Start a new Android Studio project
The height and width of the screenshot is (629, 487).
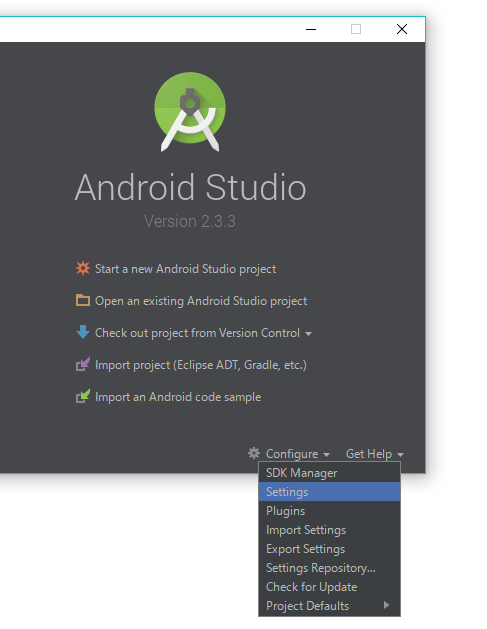click(x=185, y=269)
